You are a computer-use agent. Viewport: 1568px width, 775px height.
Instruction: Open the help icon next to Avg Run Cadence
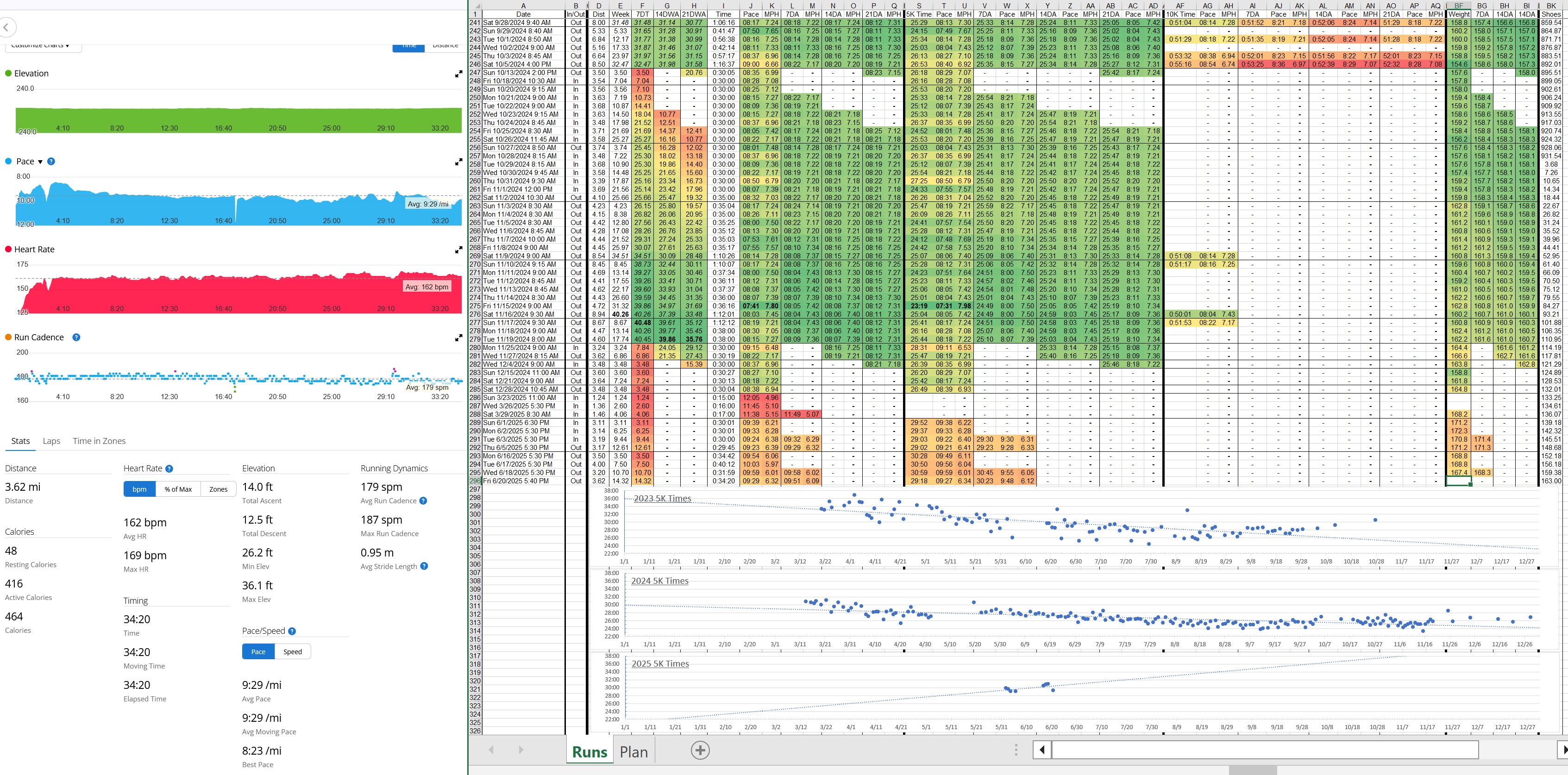[423, 500]
